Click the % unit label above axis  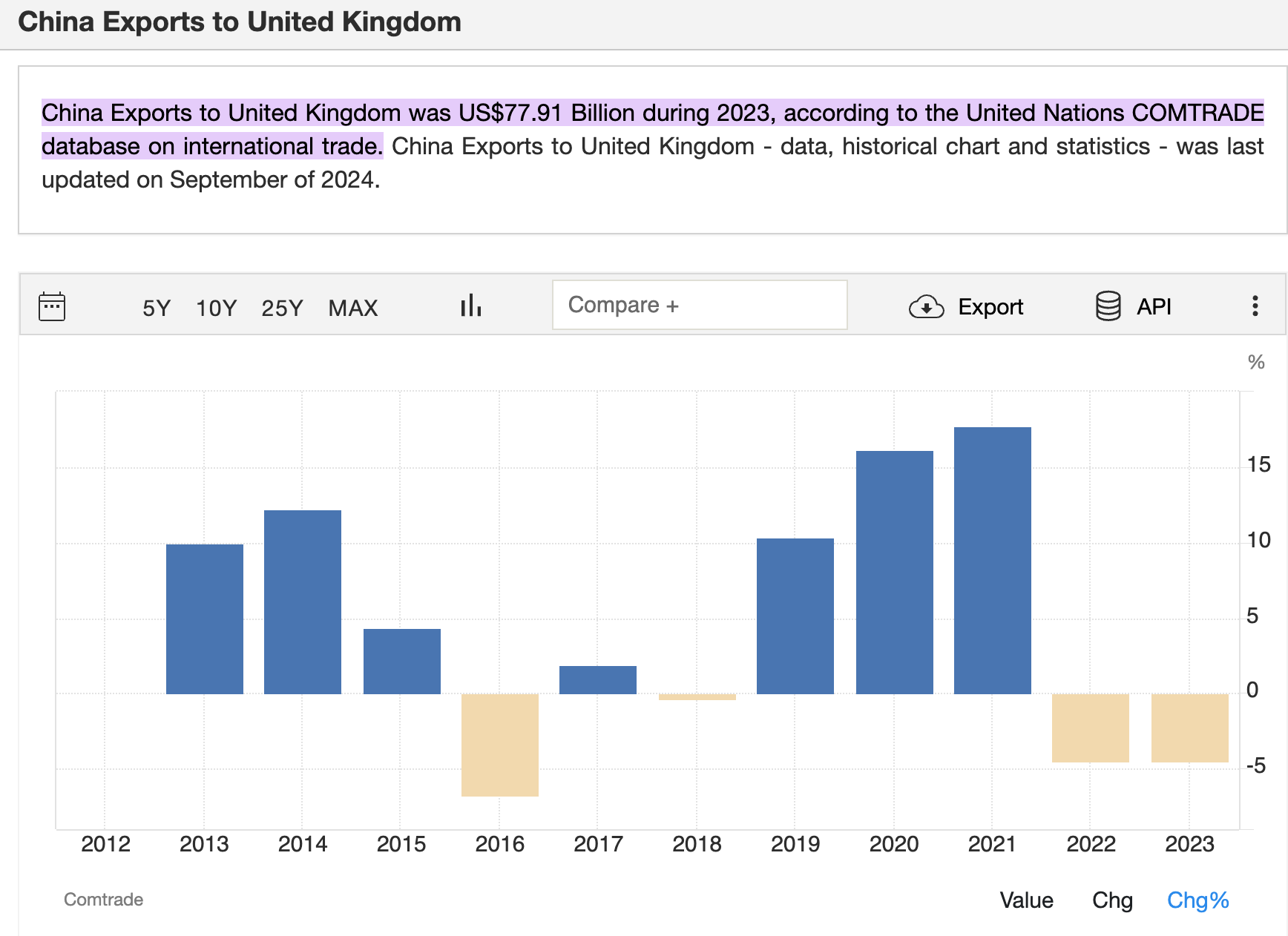1256,362
